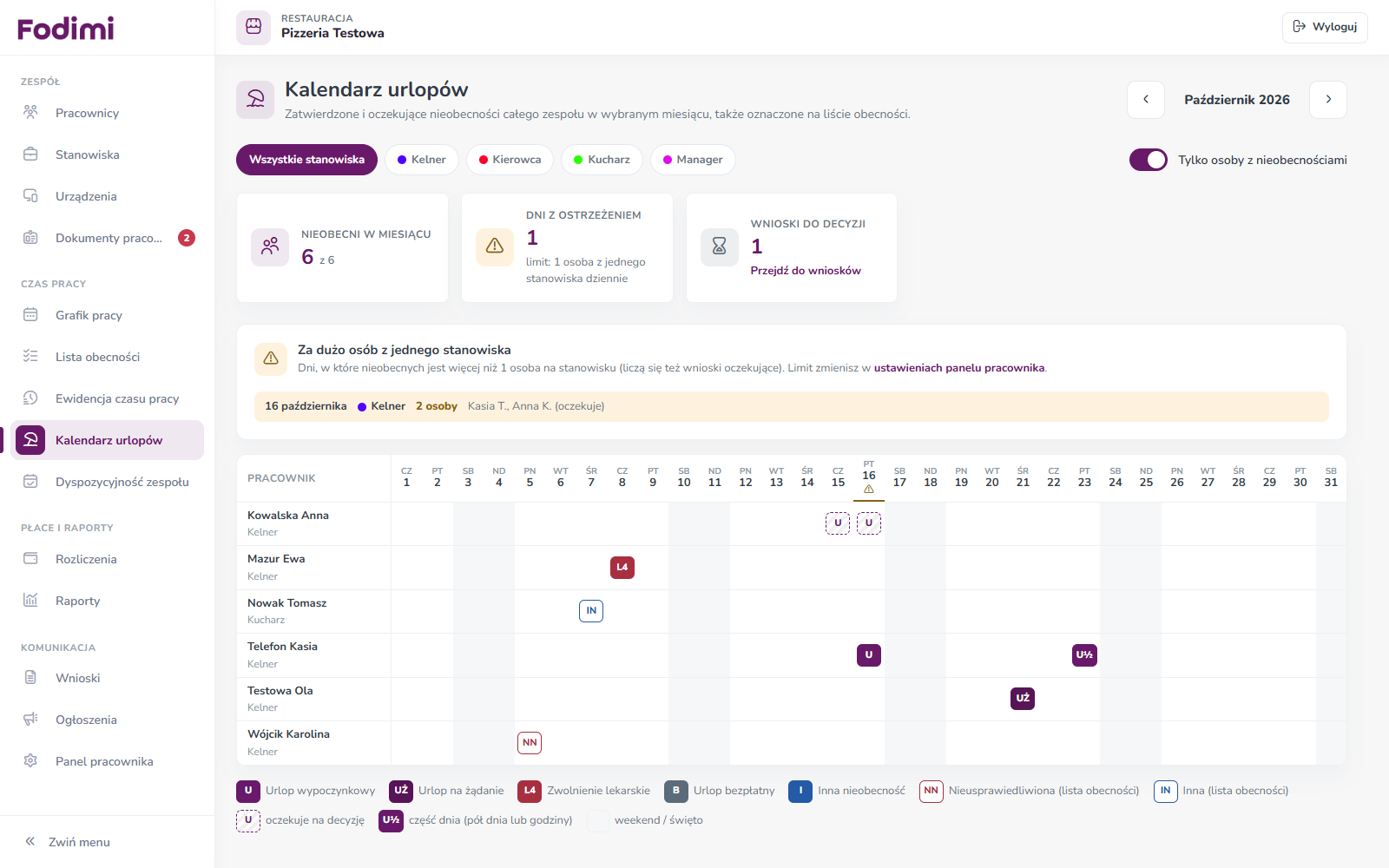Click the 16 października warning row
This screenshot has height=868, width=1389.
click(791, 406)
